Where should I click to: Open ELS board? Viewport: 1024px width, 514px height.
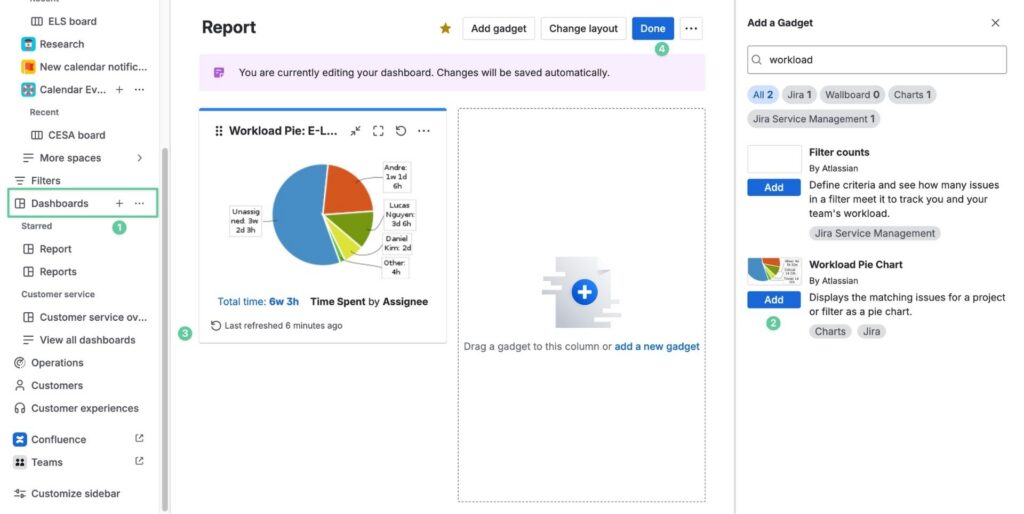72,21
